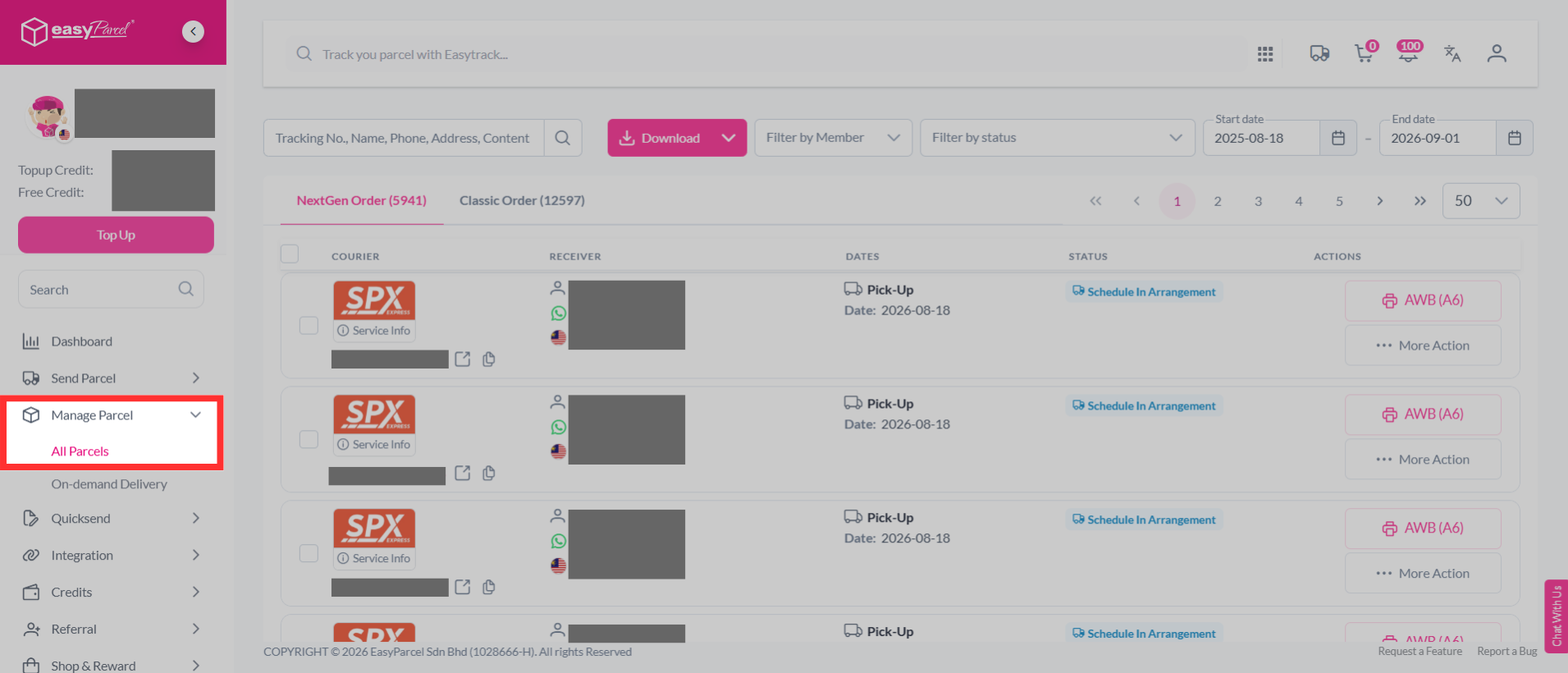Expand the Download button arrow
The image size is (1568, 673).
click(729, 138)
